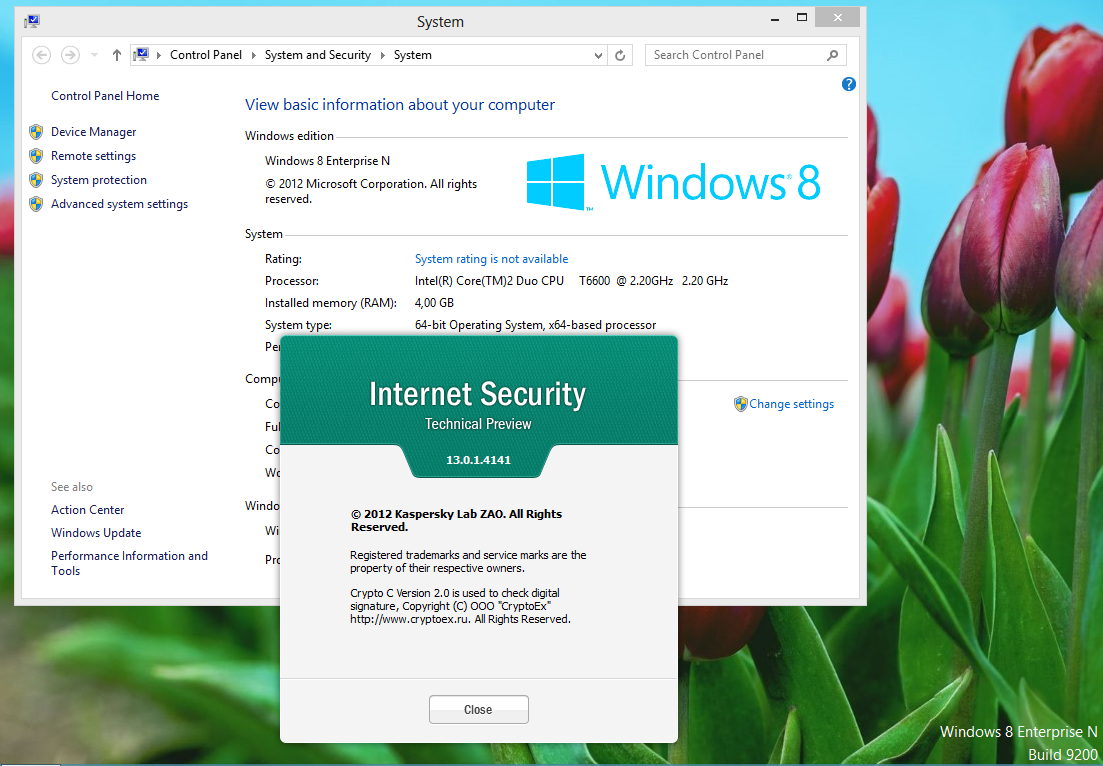This screenshot has width=1103, height=766.
Task: Select System and Security breadcrumb
Action: click(317, 55)
